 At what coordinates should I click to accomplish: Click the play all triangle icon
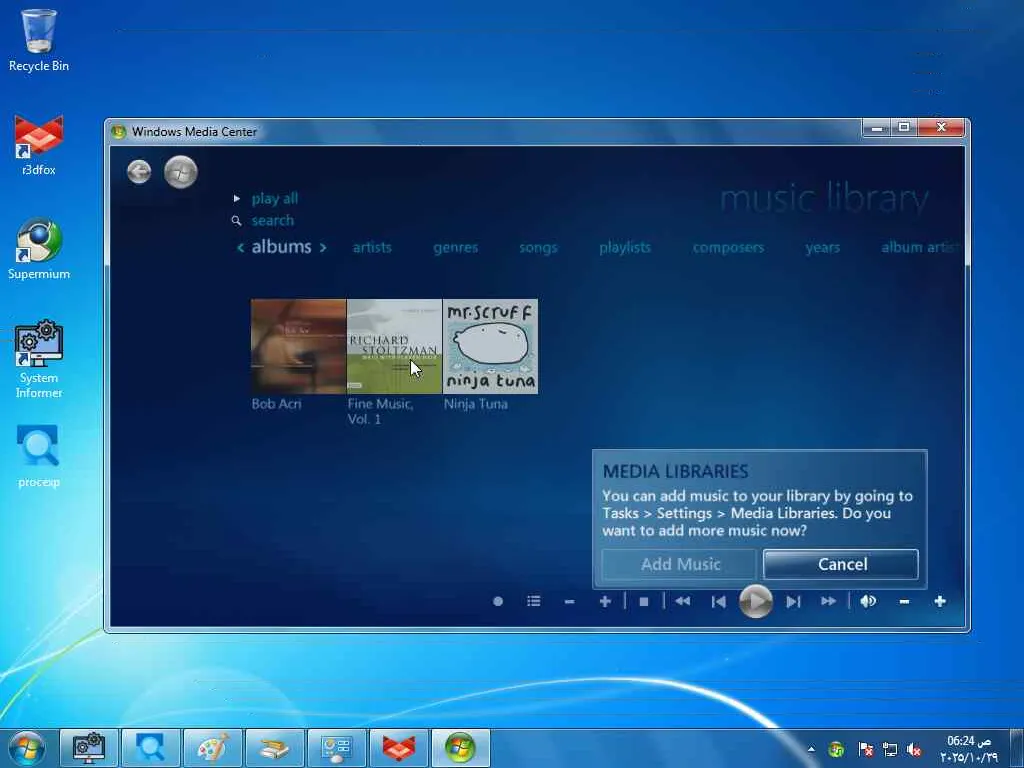(237, 199)
